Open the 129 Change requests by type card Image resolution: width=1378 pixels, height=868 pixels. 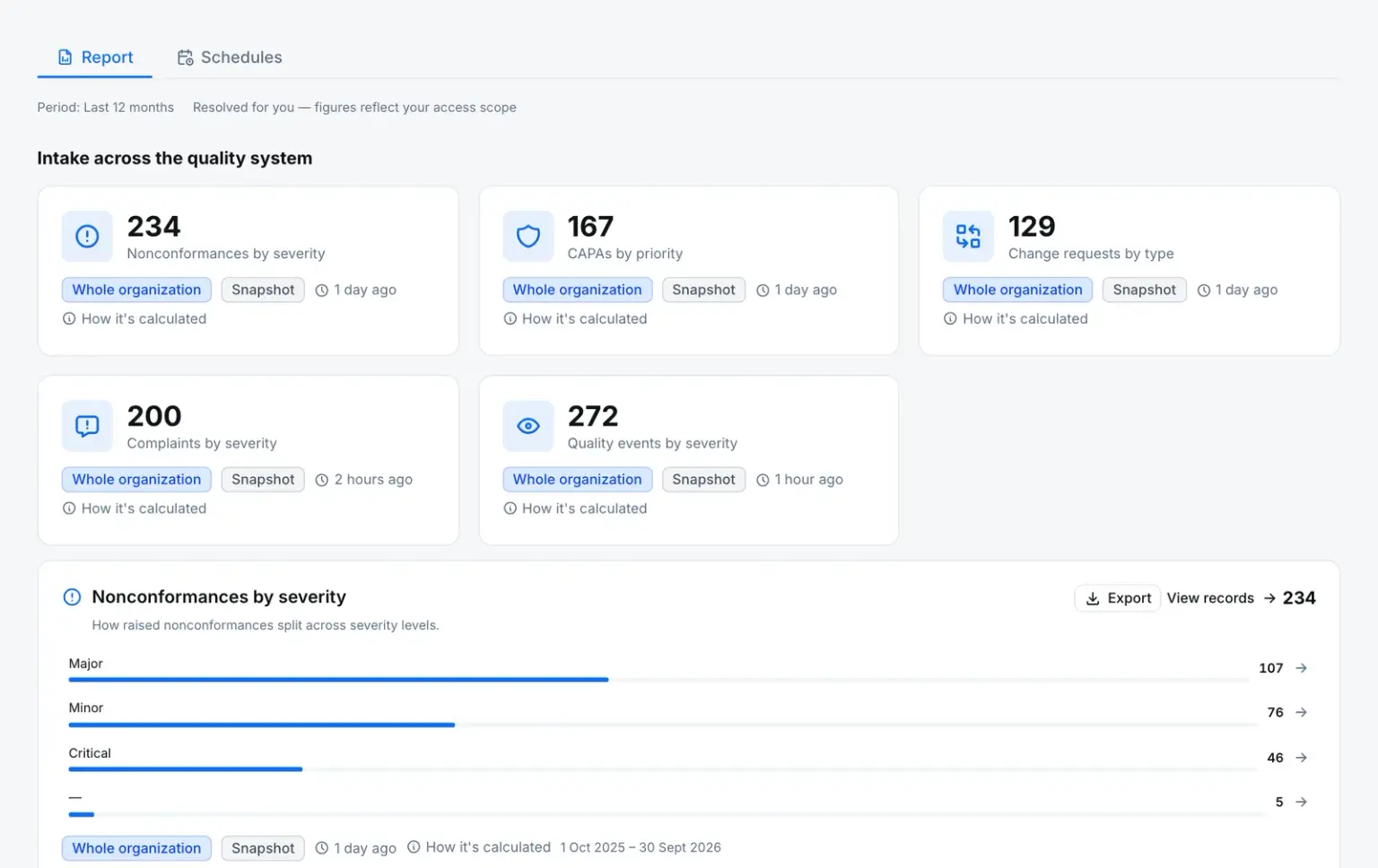coord(1129,271)
